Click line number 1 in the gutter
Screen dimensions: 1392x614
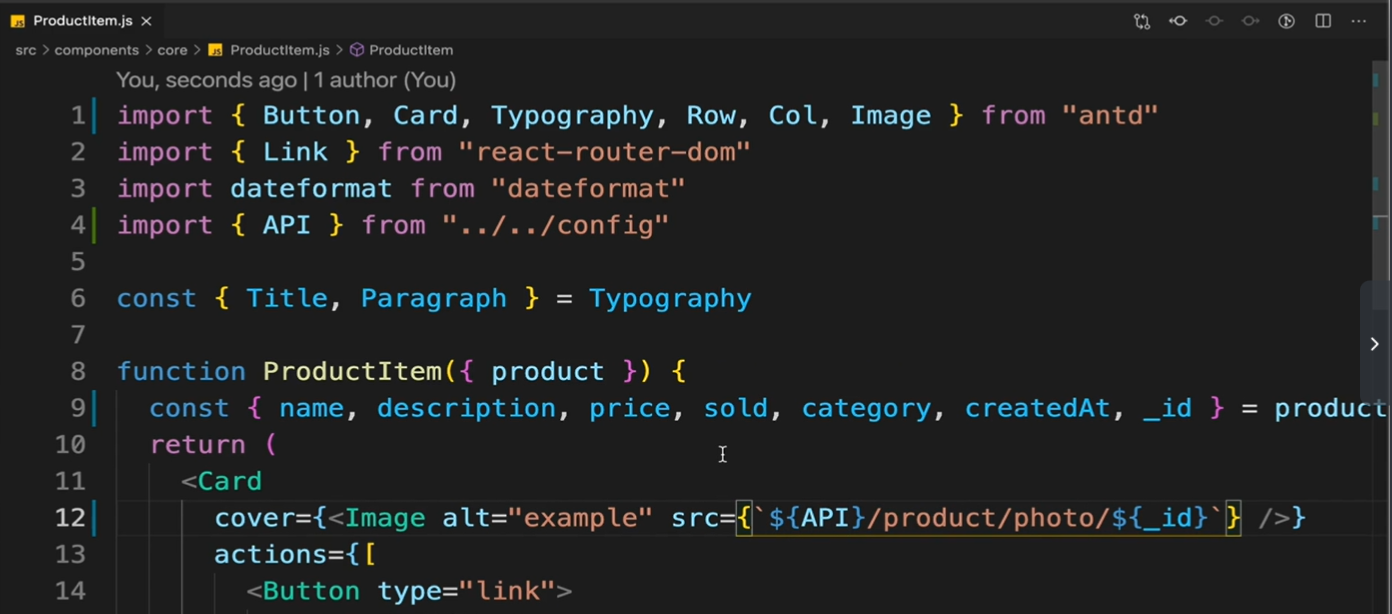(78, 116)
